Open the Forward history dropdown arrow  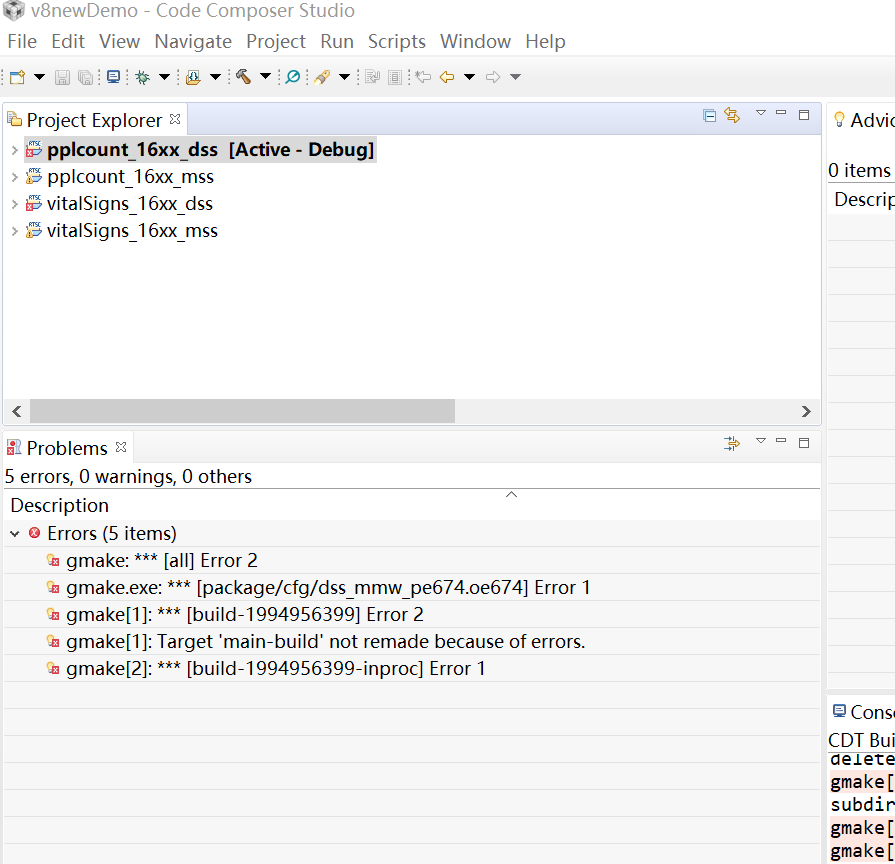click(x=515, y=77)
